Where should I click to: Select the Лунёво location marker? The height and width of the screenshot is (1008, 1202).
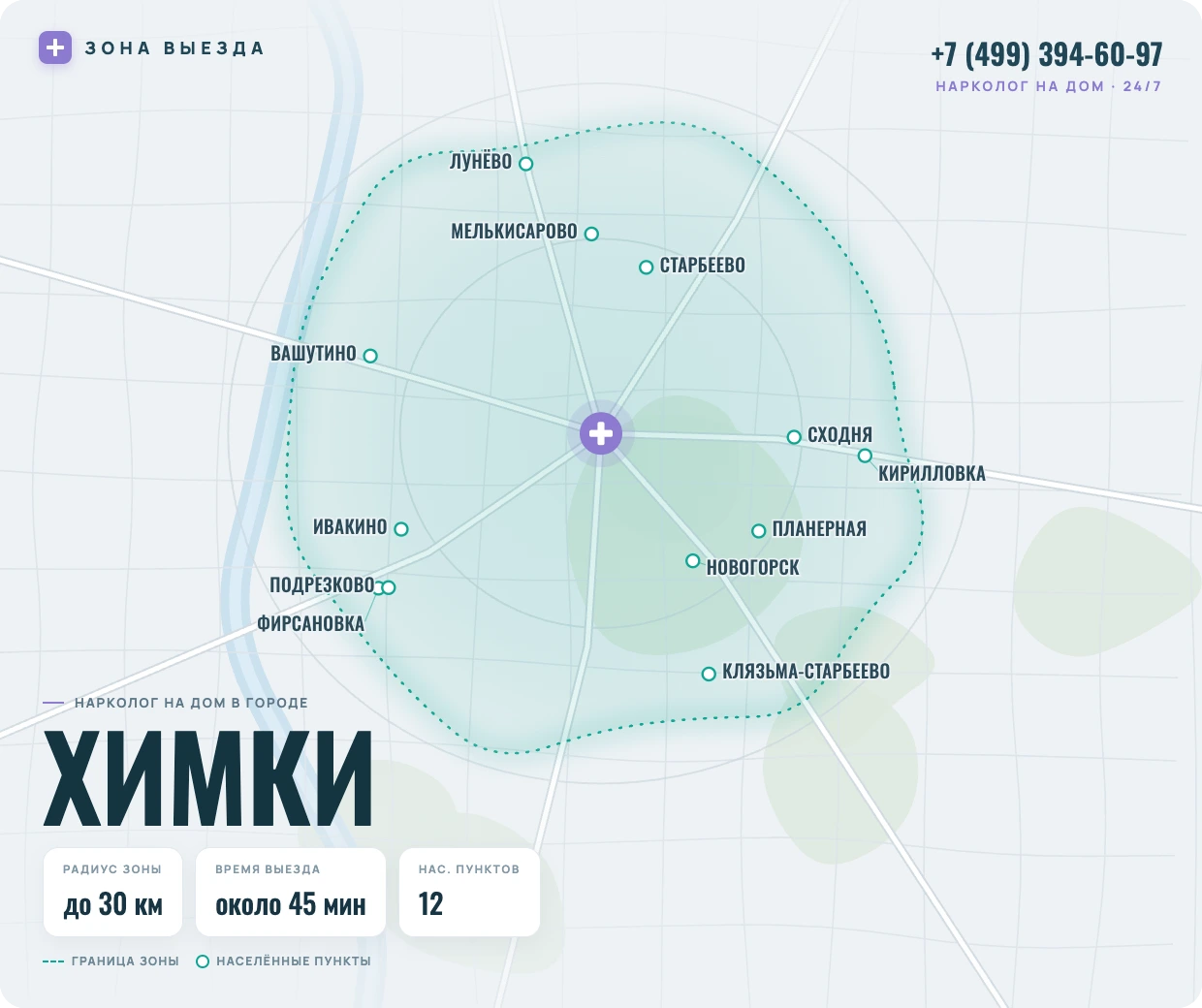(526, 164)
